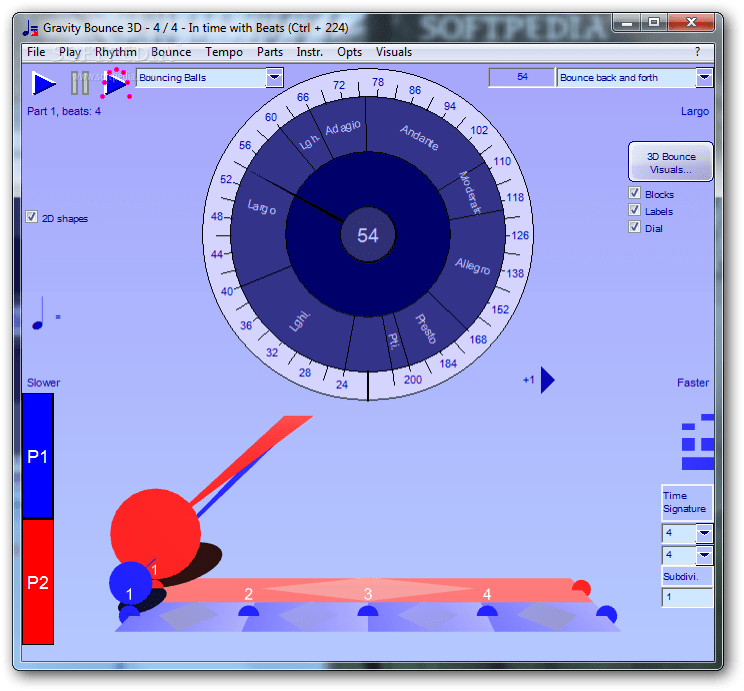Click the 3D Bounce Visuals button
The image size is (744, 691).
point(671,162)
